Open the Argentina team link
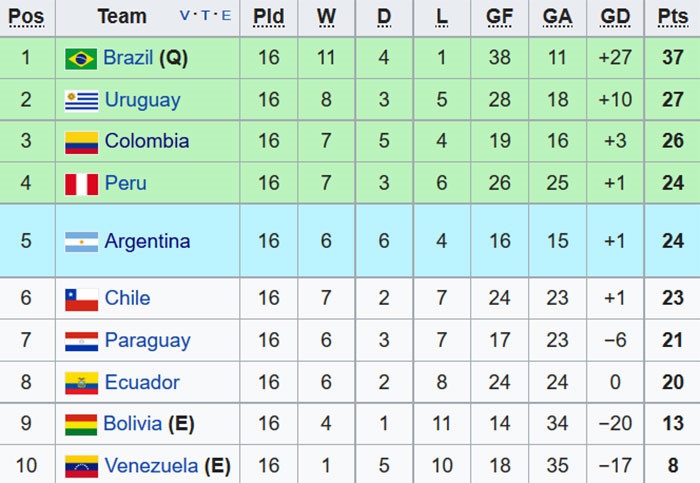Viewport: 700px width, 483px height. (x=147, y=241)
